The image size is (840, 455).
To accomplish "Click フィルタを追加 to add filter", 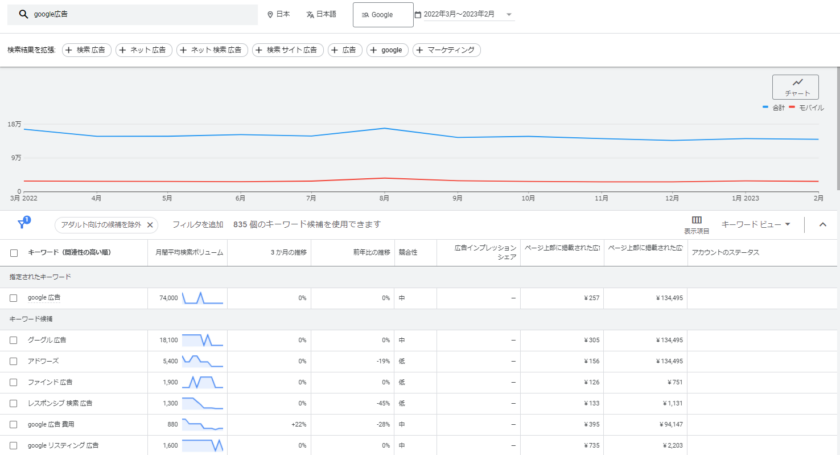I will 198,225.
